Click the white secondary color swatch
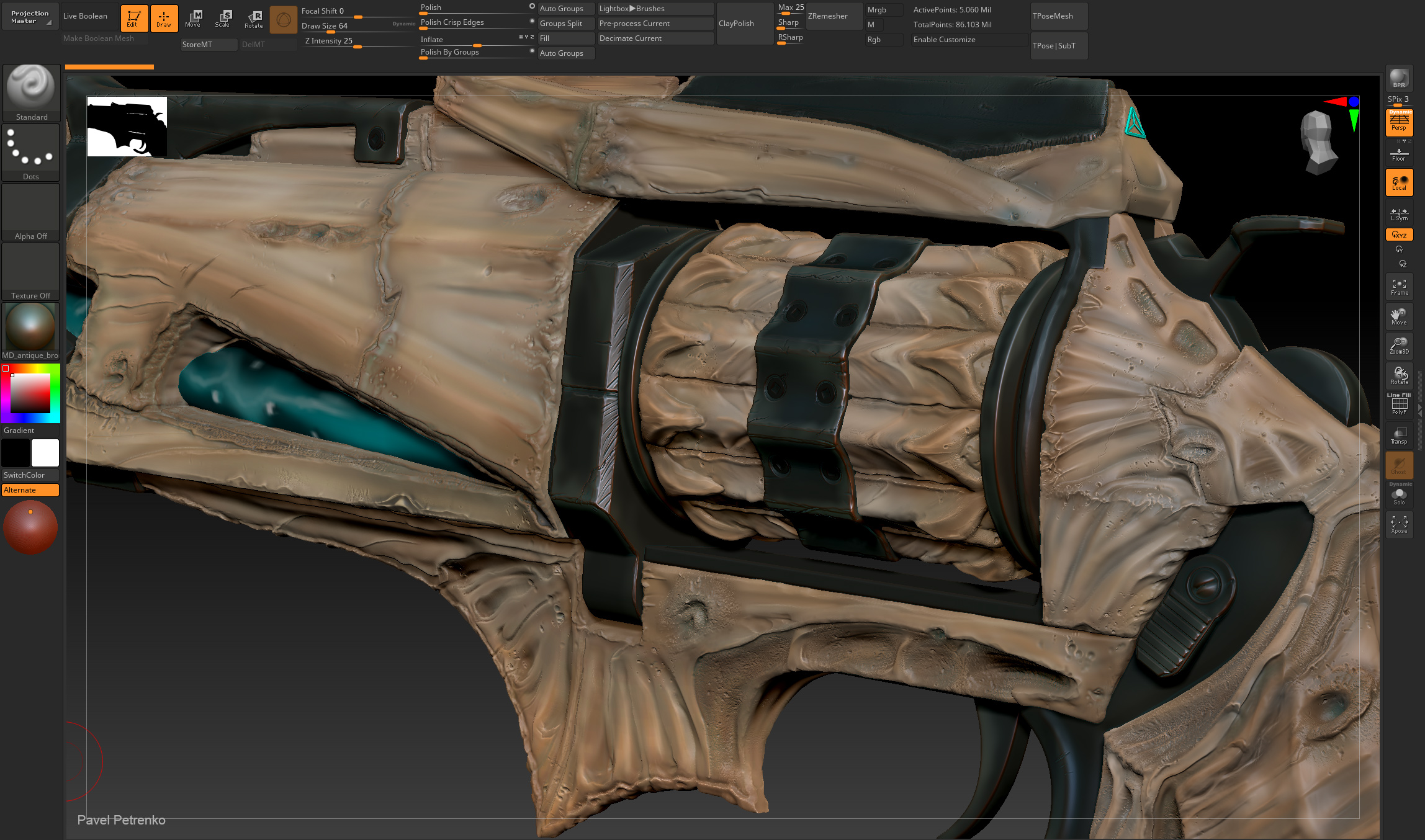The width and height of the screenshot is (1425, 840). (x=45, y=452)
